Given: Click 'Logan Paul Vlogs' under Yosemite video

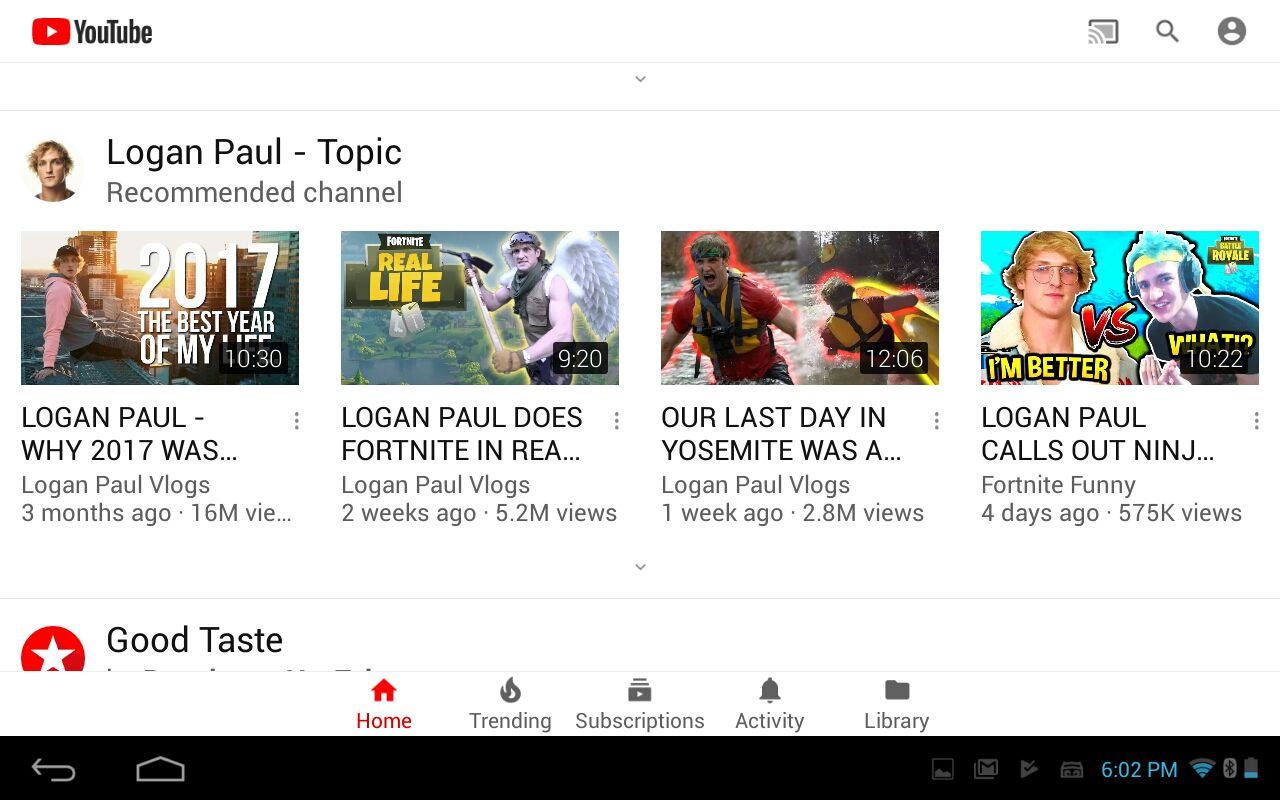Looking at the screenshot, I should coord(755,485).
